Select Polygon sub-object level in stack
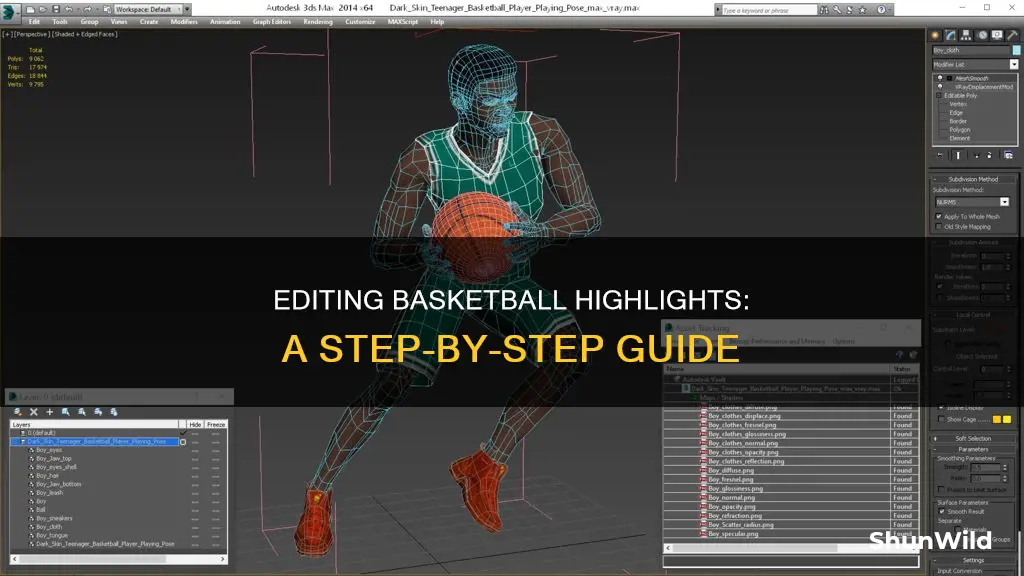1024x576 pixels. click(x=959, y=130)
